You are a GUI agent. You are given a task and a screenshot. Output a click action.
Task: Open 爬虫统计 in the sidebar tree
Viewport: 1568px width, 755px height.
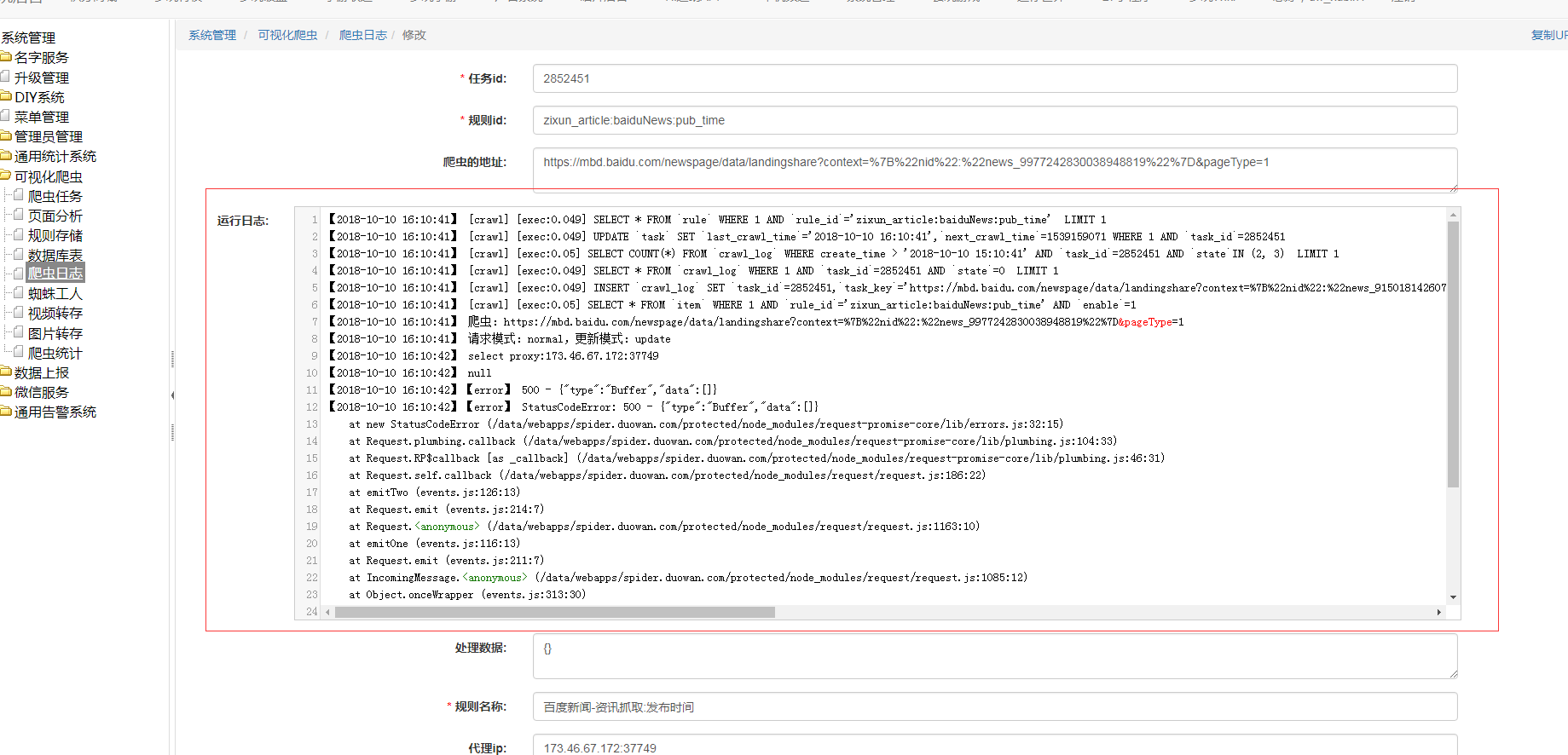point(55,353)
